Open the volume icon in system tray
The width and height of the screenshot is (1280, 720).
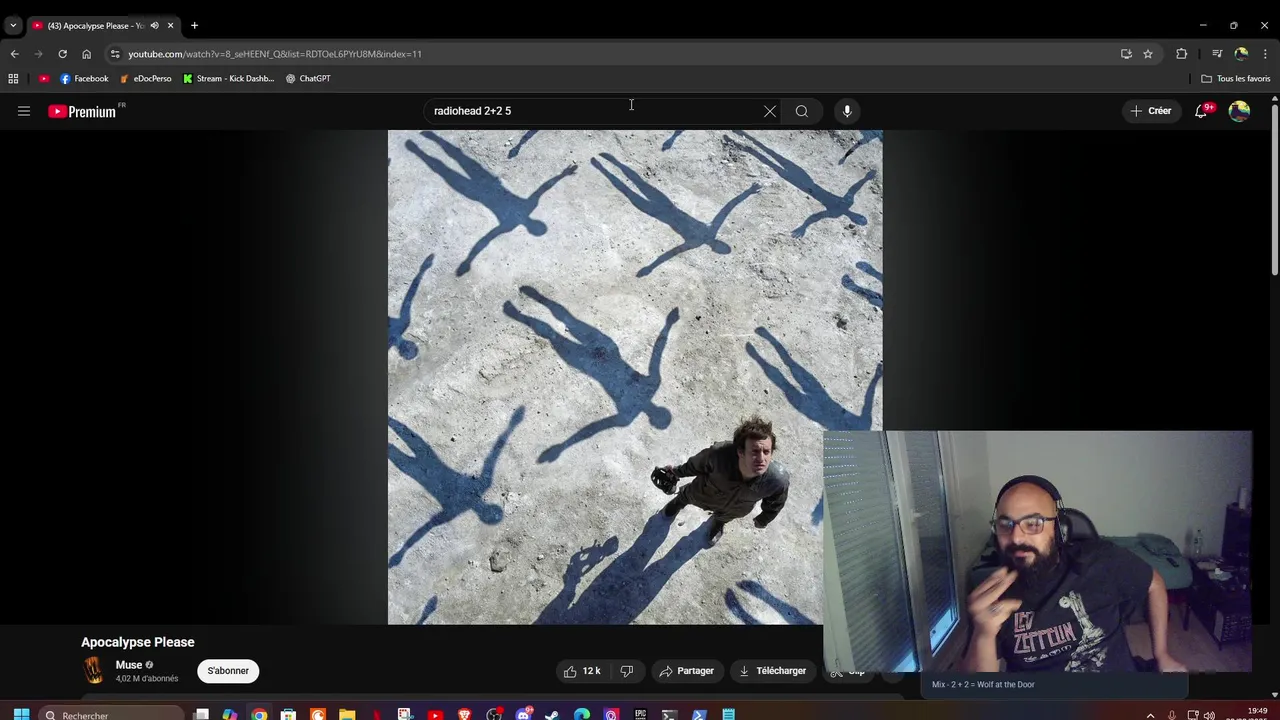tap(1209, 715)
